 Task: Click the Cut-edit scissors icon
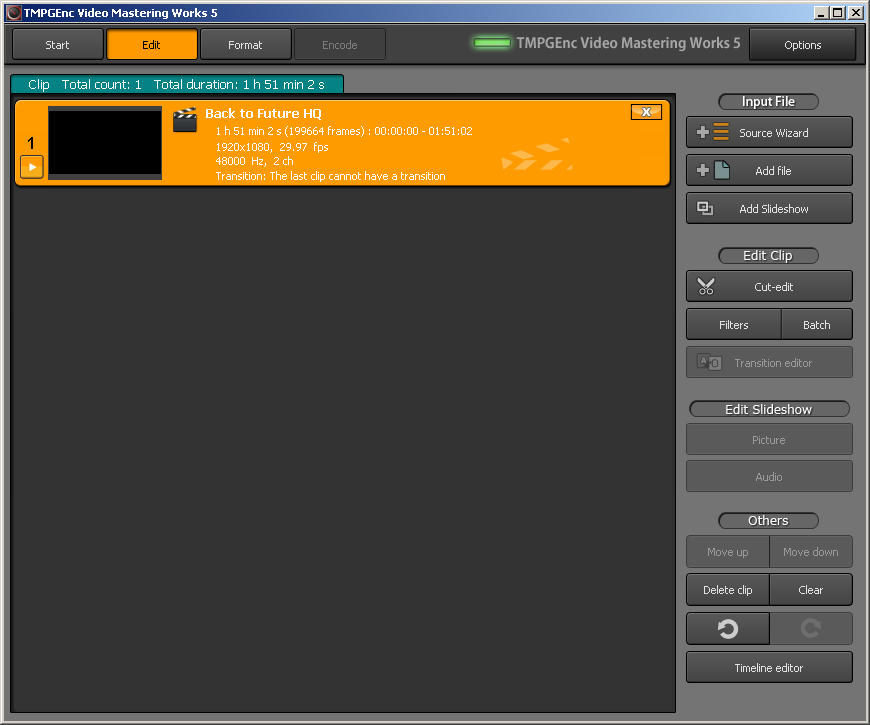click(x=706, y=287)
